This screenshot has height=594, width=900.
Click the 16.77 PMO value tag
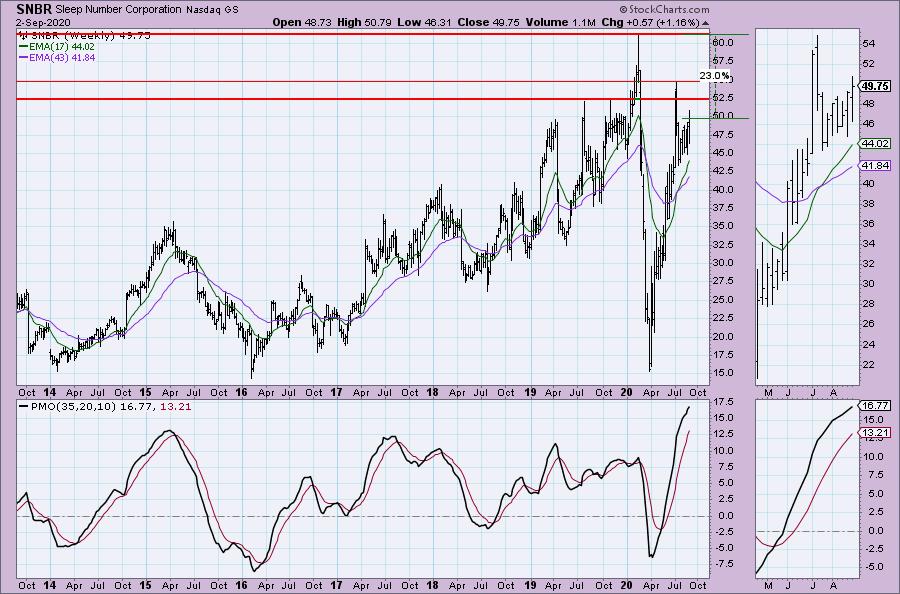(876, 405)
